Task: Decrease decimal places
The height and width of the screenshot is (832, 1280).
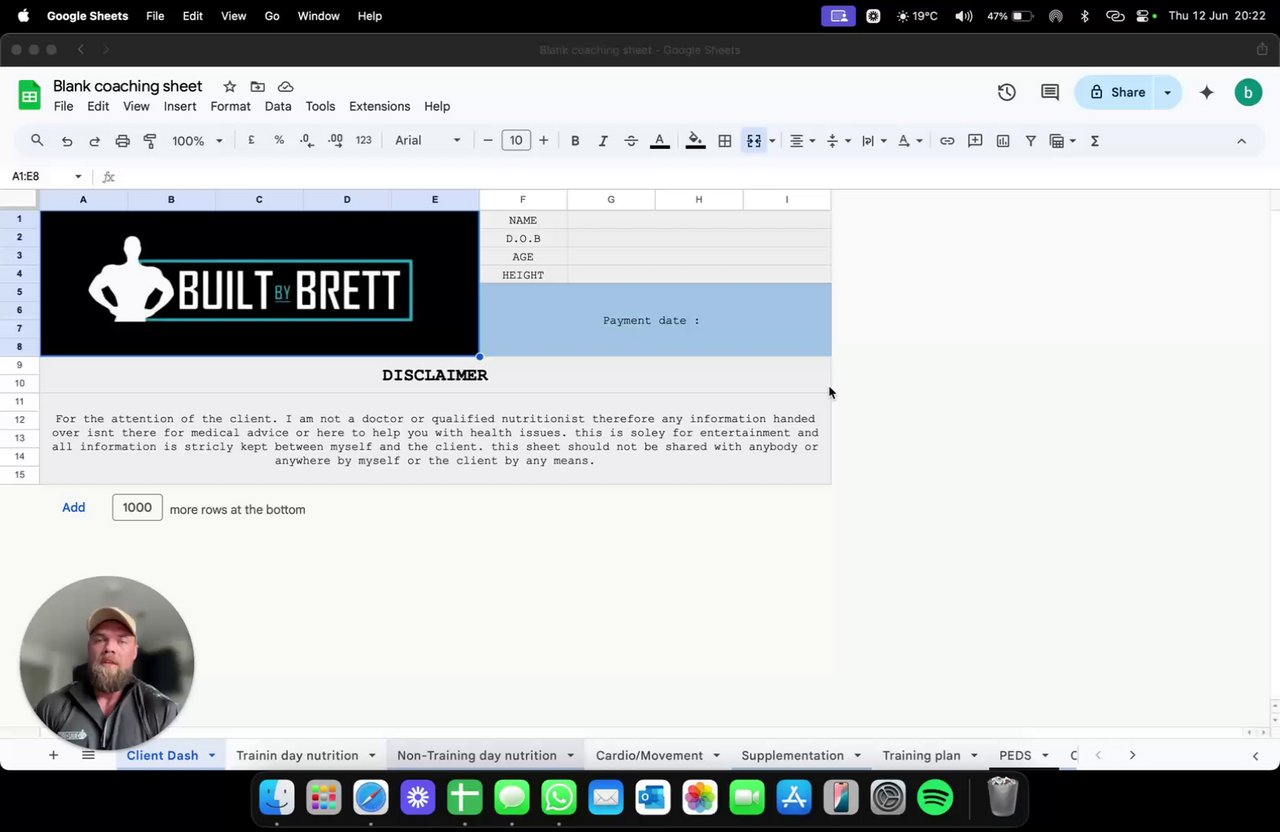Action: click(x=307, y=141)
